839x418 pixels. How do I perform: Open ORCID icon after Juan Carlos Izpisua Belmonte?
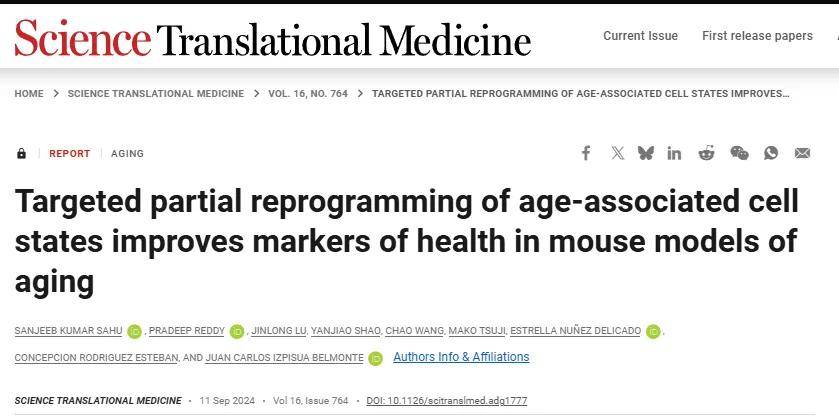(x=376, y=358)
